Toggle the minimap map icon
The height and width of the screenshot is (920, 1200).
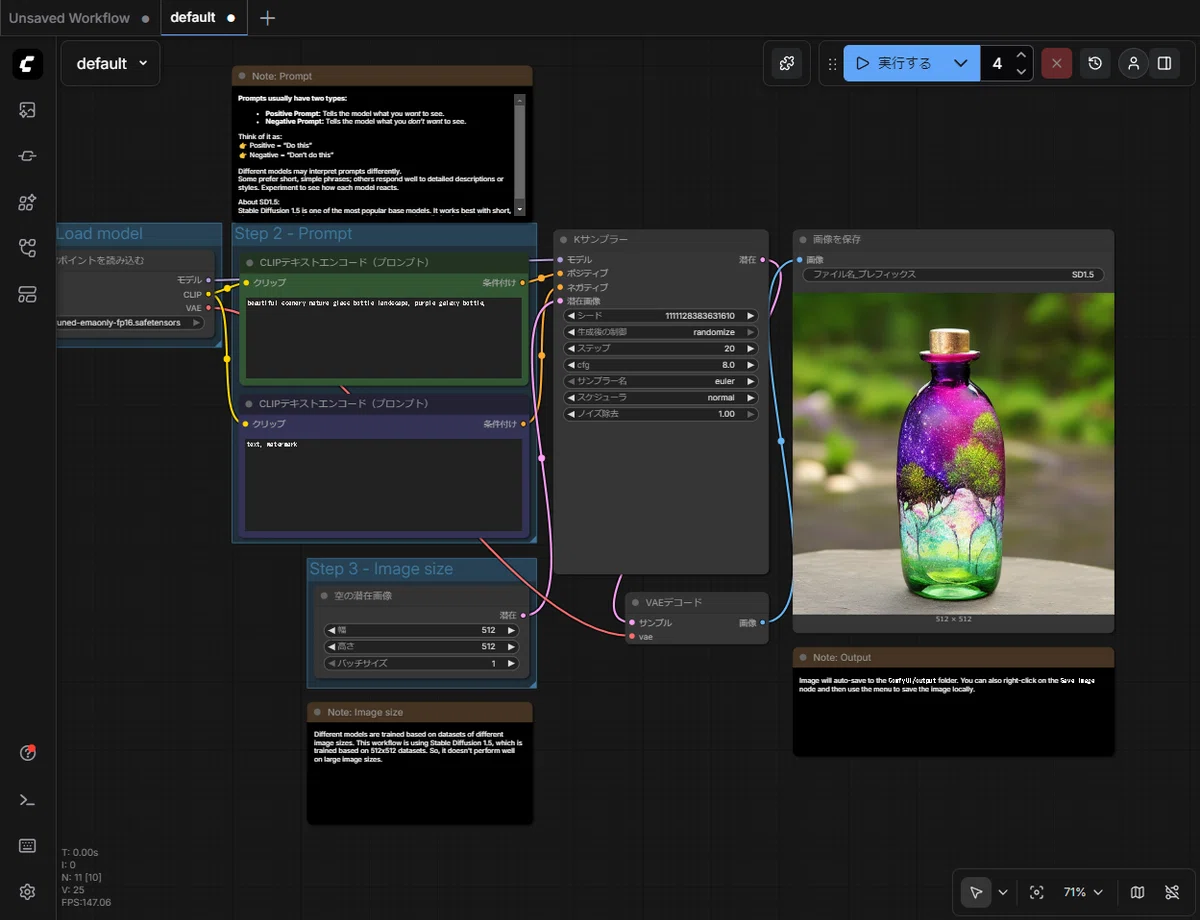[1137, 892]
